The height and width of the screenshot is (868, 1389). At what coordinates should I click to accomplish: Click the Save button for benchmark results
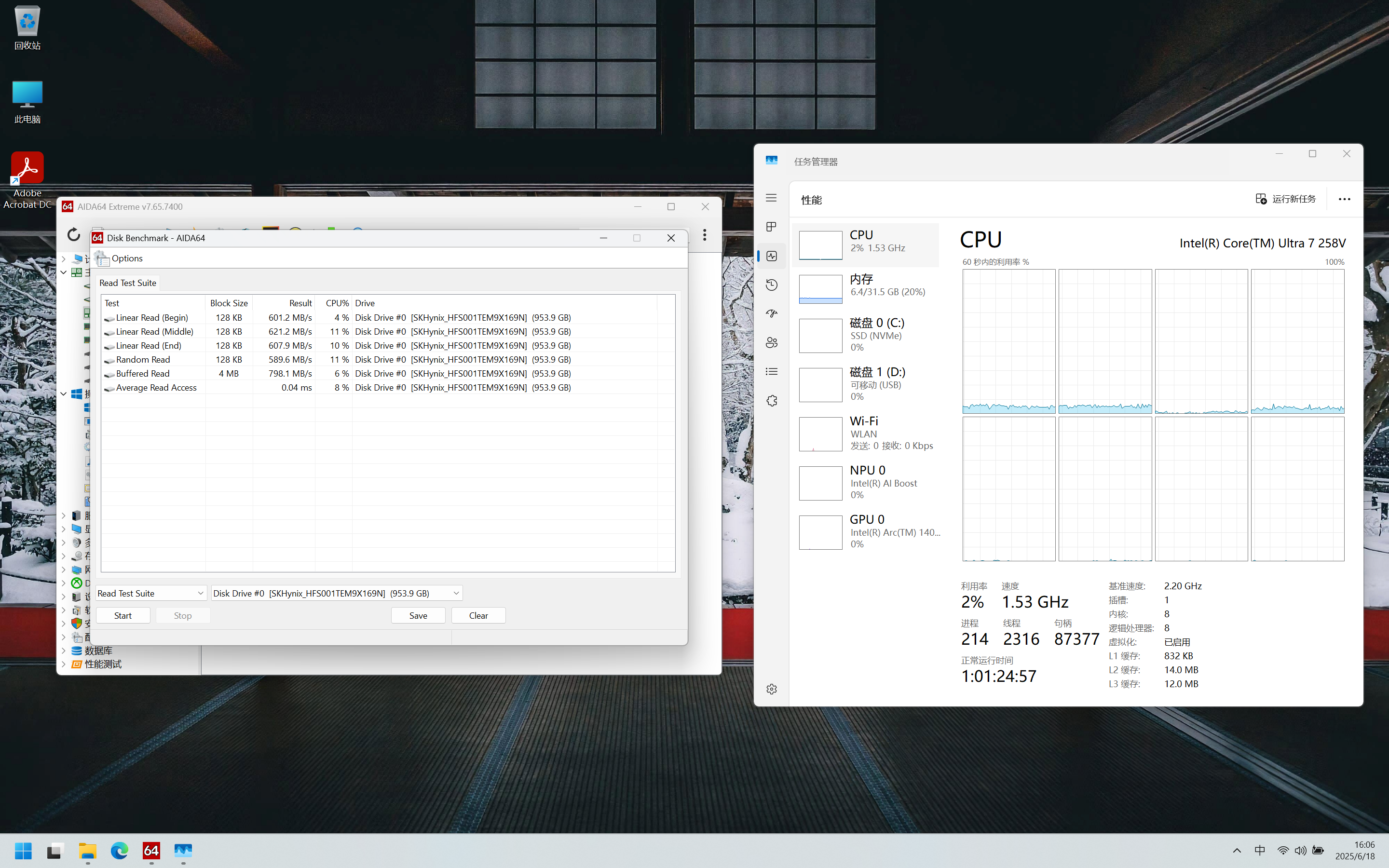418,615
